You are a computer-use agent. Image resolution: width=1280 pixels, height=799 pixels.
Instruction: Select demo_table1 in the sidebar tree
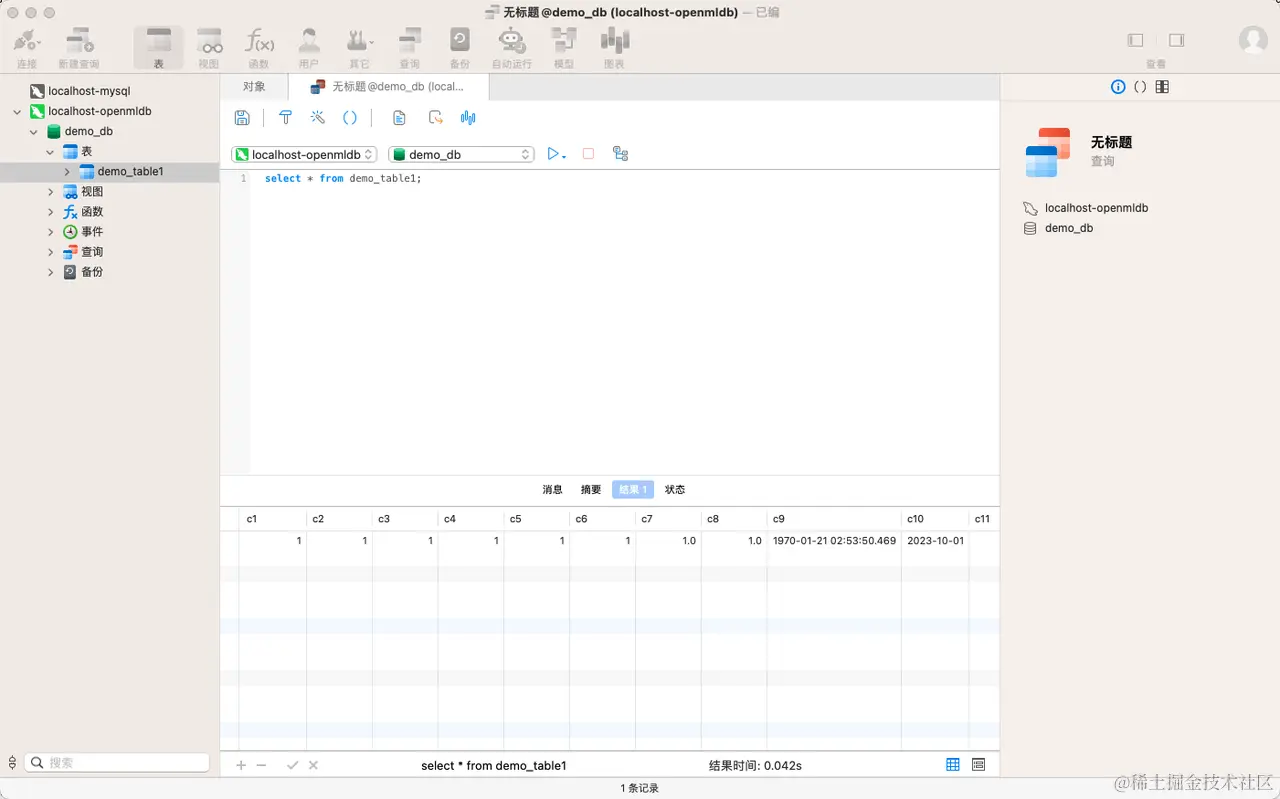pos(130,172)
